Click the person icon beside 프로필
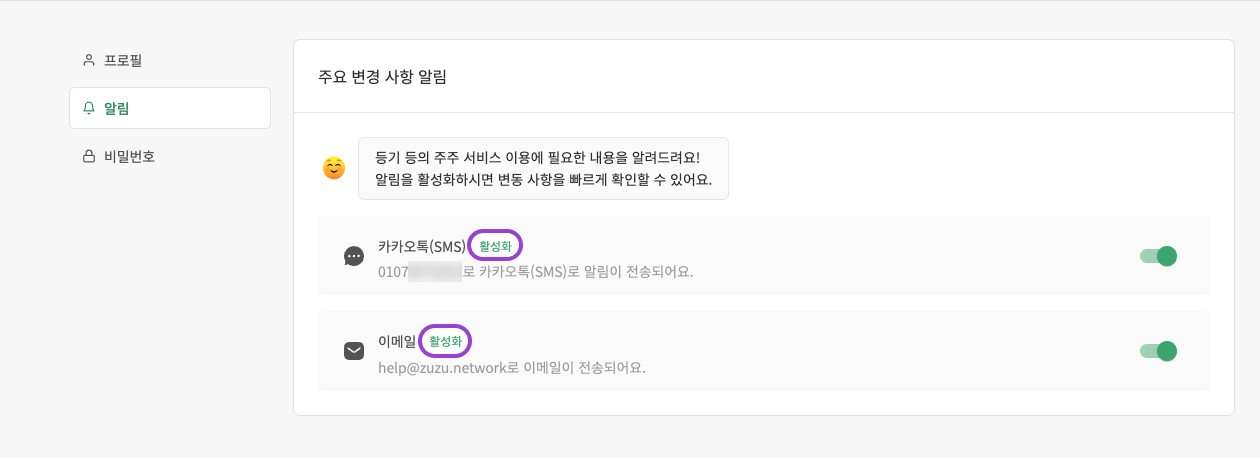 (x=89, y=60)
